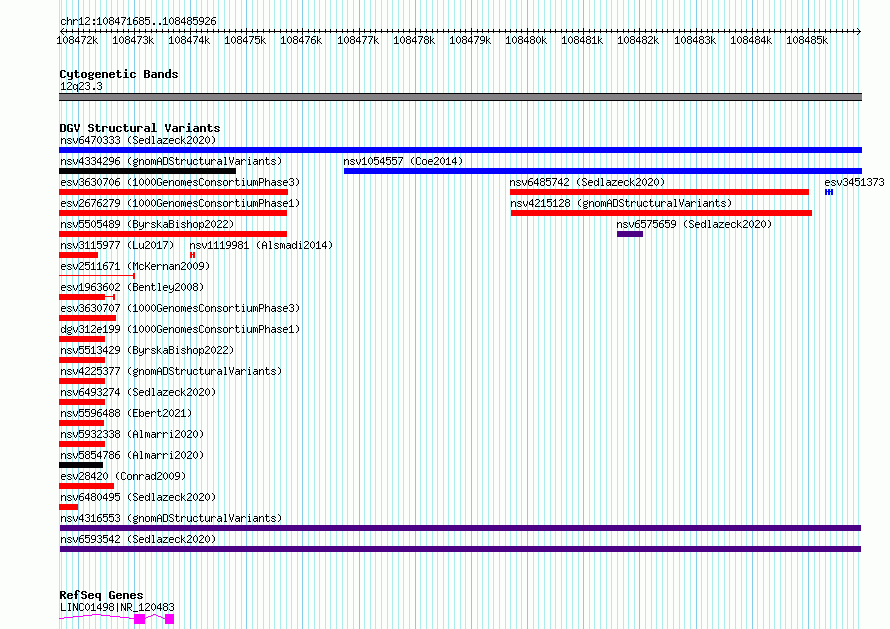890x629 pixels.
Task: Open the nsv6575659 (Sedlazeck2020) label
Action: click(694, 224)
